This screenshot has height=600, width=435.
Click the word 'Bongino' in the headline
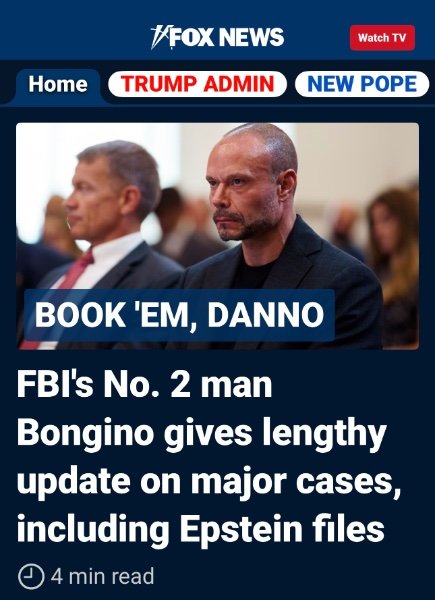pyautogui.click(x=85, y=433)
